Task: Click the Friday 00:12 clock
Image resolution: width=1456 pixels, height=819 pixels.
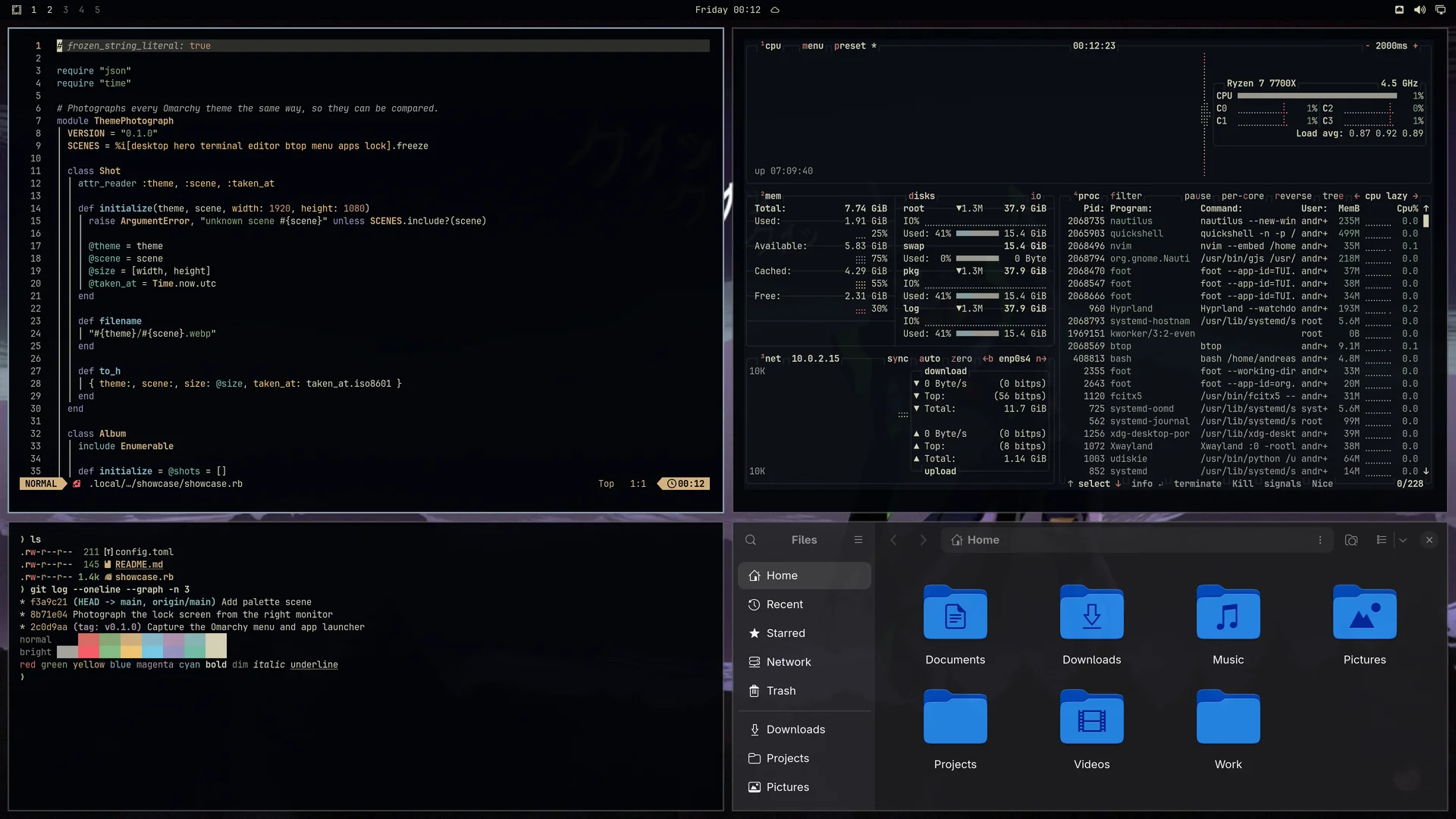Action: tap(727, 10)
